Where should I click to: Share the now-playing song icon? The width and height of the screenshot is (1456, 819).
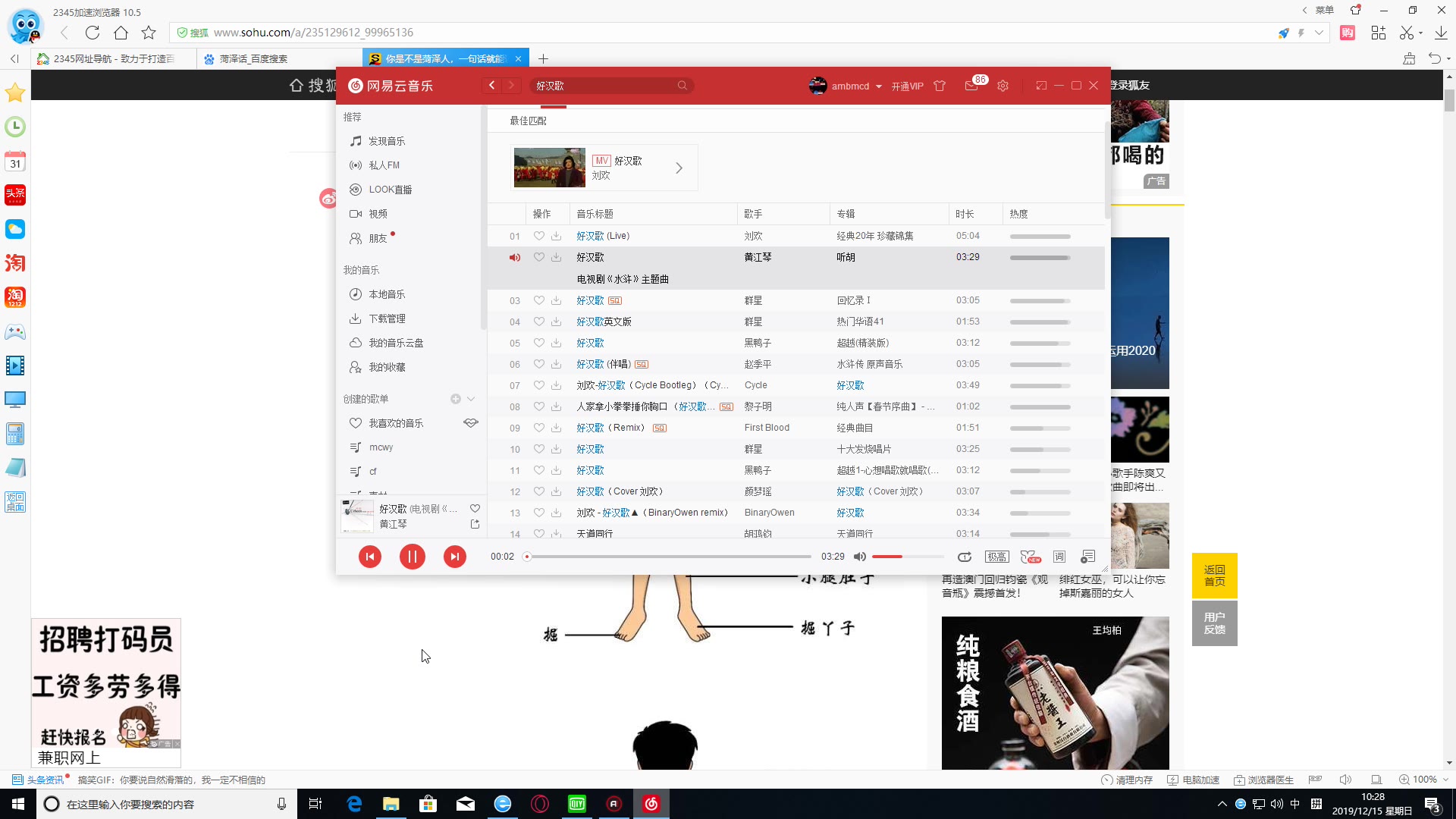click(475, 524)
